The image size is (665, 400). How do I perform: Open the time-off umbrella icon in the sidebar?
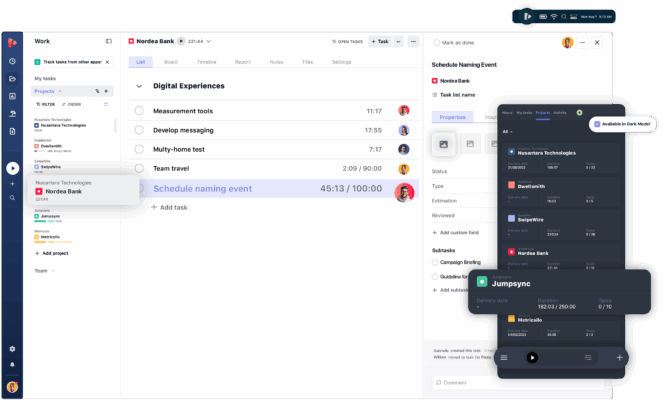coord(12,114)
